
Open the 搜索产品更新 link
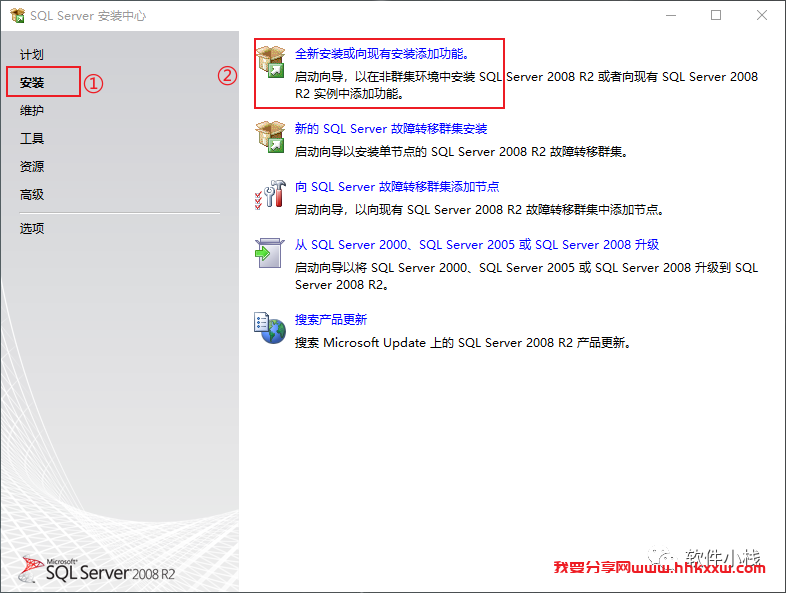coord(330,320)
